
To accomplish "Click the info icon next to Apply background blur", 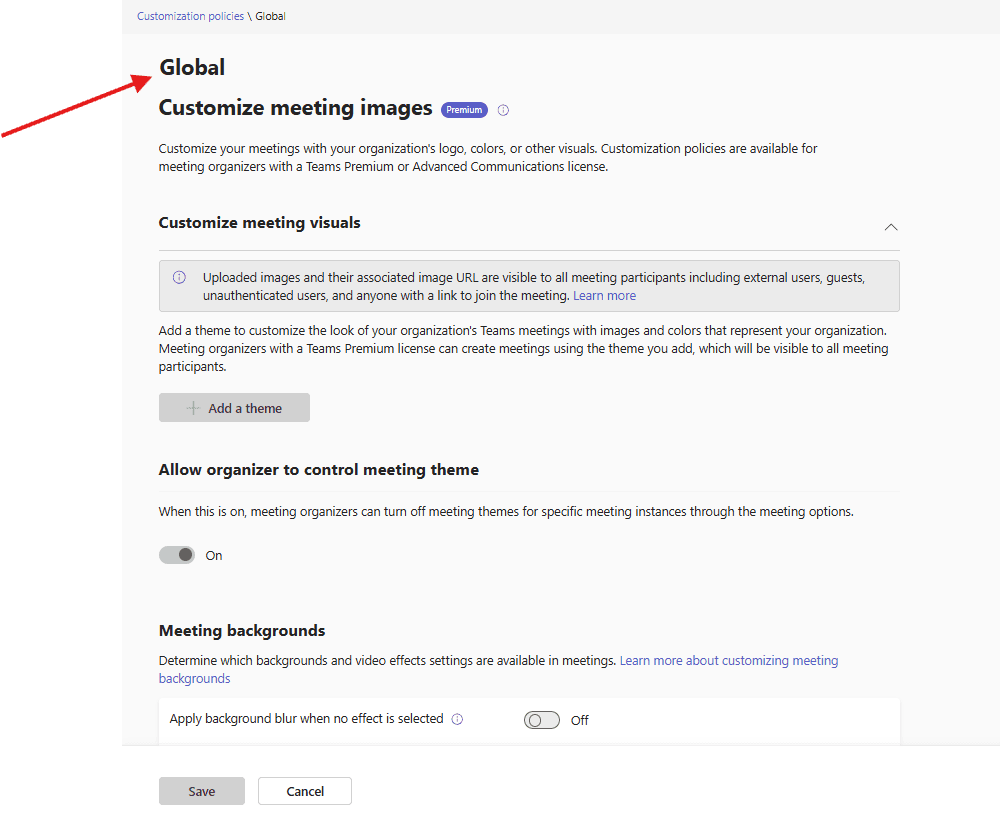I will 457,719.
